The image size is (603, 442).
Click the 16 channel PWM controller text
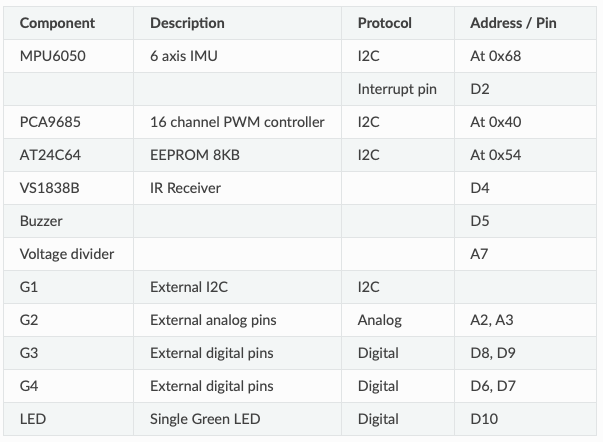click(x=237, y=122)
